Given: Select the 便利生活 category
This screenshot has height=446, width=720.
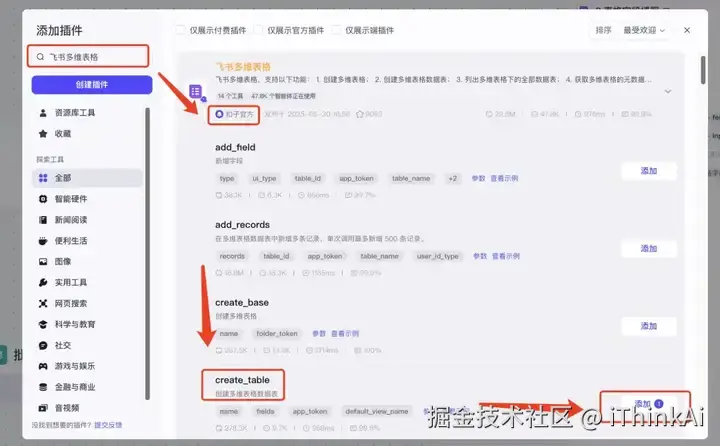Looking at the screenshot, I should pos(87,241).
